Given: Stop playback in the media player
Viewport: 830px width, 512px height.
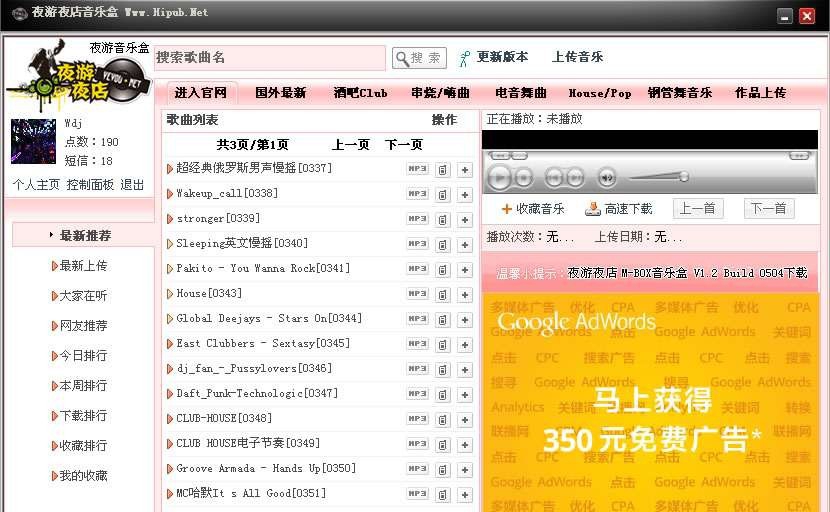Looking at the screenshot, I should tap(524, 178).
